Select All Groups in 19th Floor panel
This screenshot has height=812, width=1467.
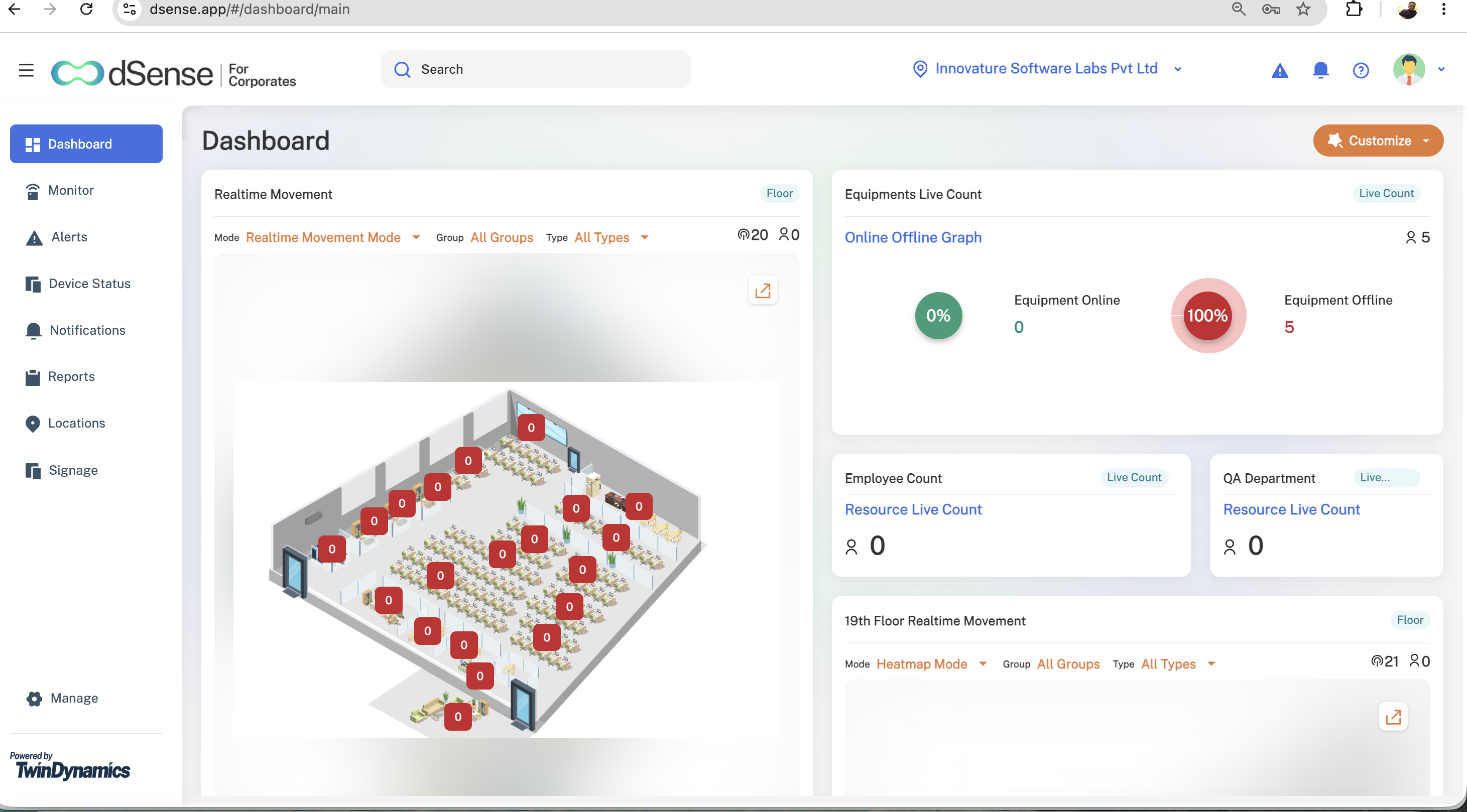click(x=1068, y=664)
